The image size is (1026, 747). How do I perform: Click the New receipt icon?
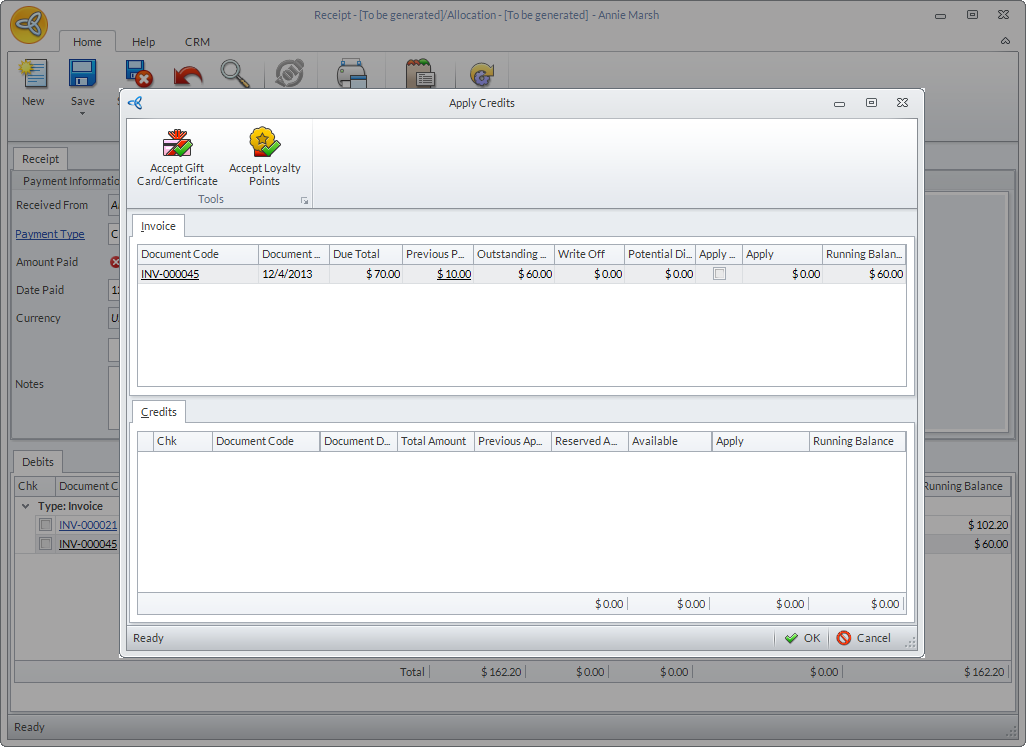(33, 75)
